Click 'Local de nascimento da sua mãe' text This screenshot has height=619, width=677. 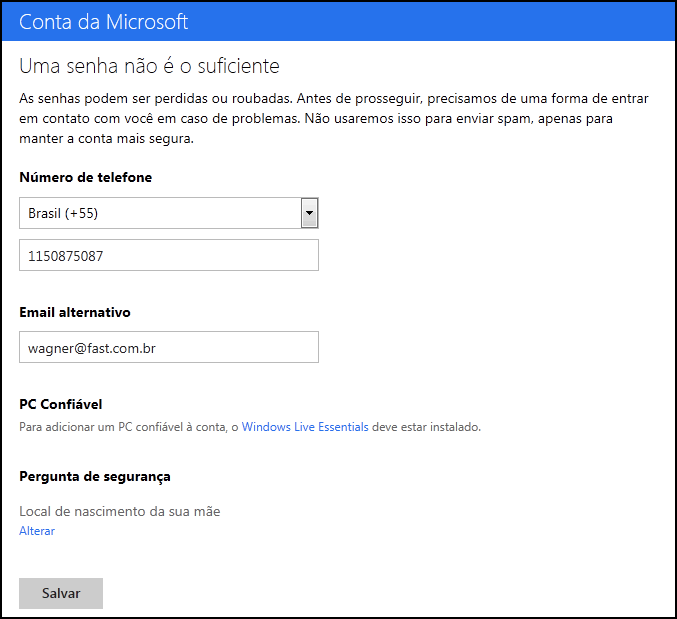pyautogui.click(x=120, y=512)
